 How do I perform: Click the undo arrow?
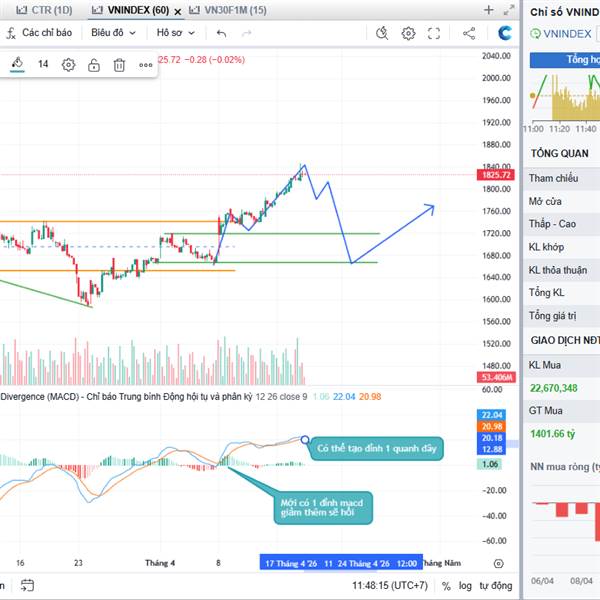(x=221, y=33)
